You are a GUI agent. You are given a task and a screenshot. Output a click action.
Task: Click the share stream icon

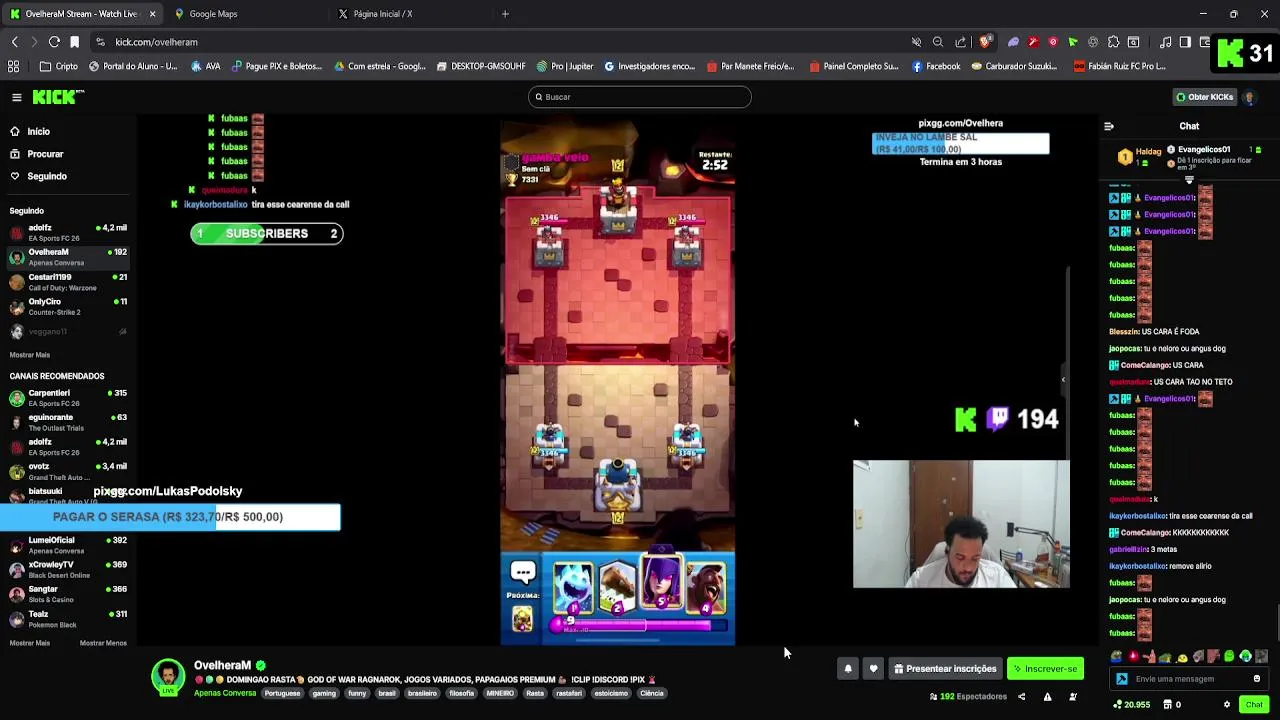[1021, 697]
